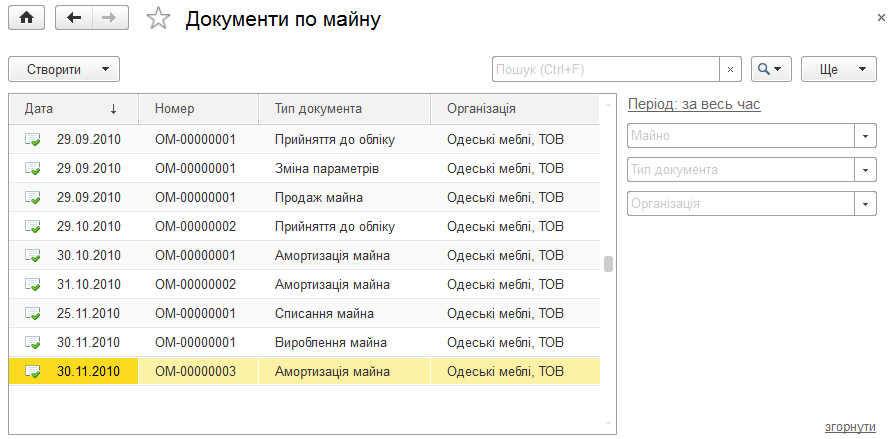
Task: Click into the Тип документа filter field
Action: [741, 170]
